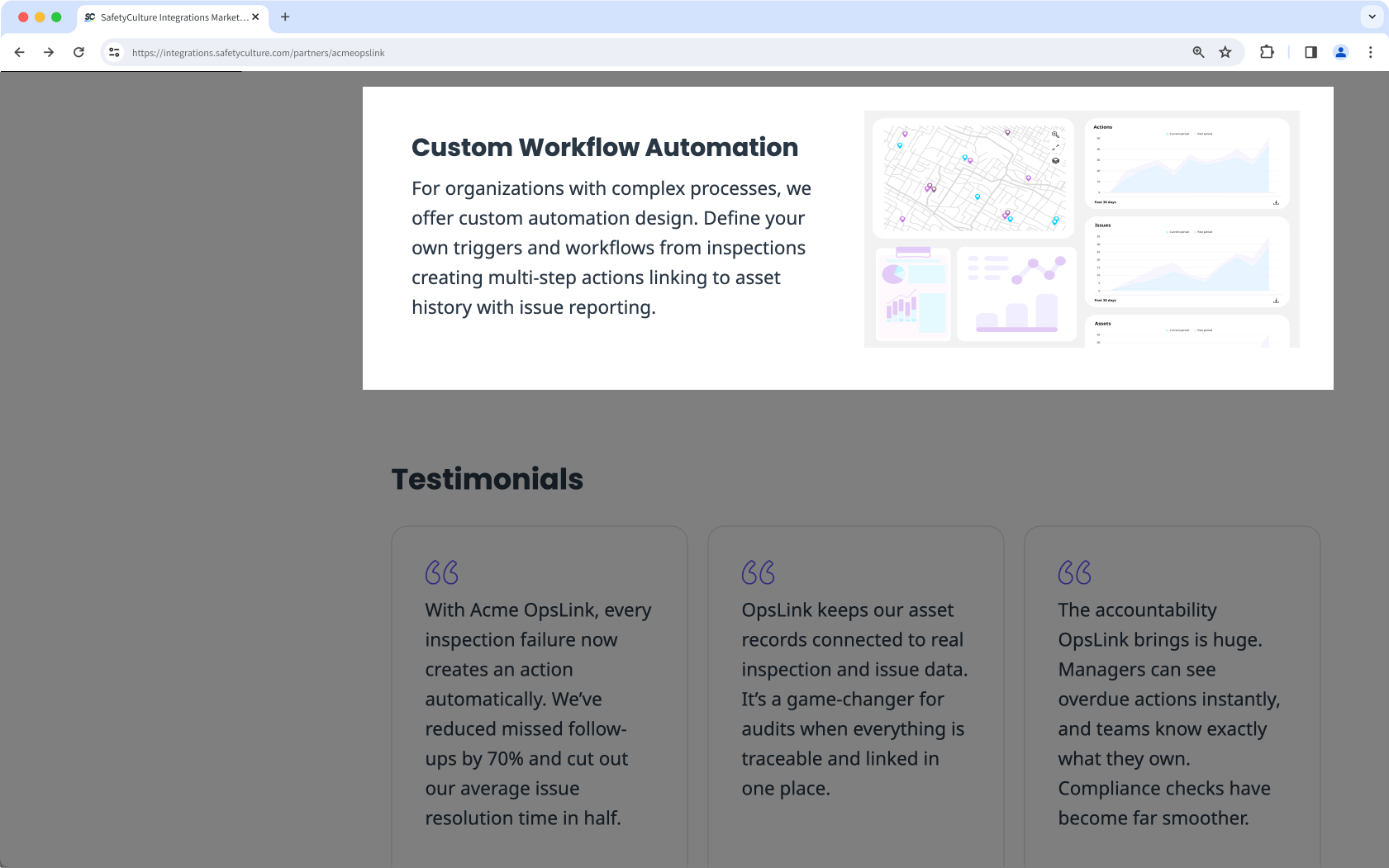The width and height of the screenshot is (1389, 868).
Task: Click quote icon above 'With Acme OpsLink'
Action: tap(441, 572)
